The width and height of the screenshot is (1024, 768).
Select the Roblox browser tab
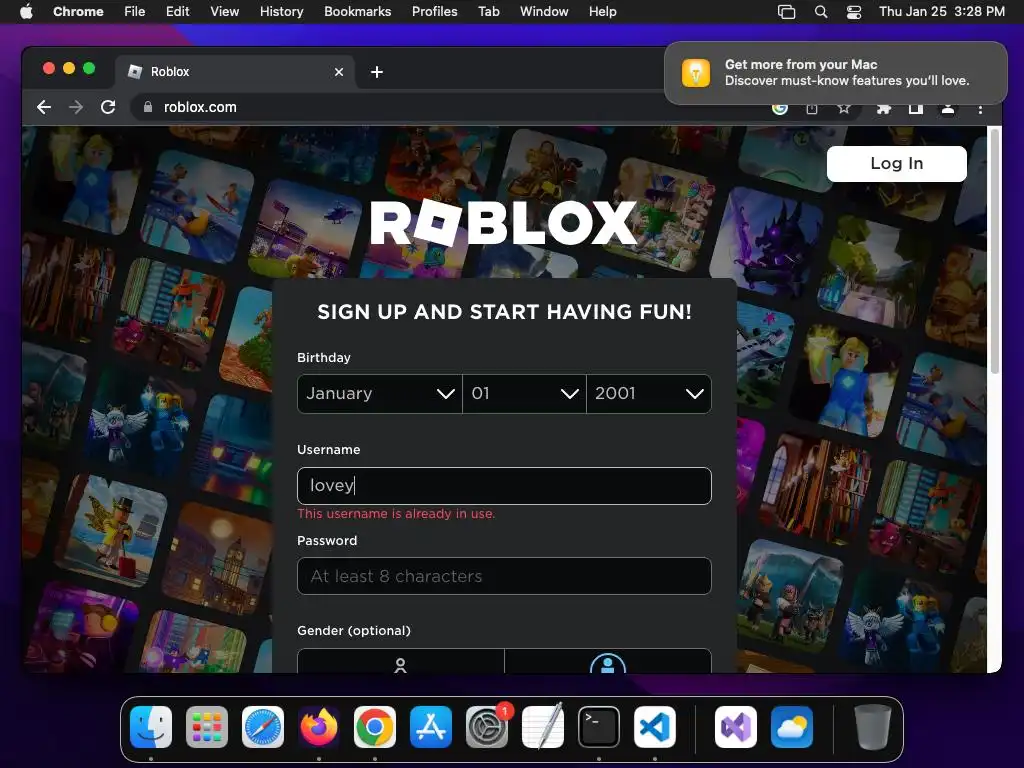coord(235,72)
